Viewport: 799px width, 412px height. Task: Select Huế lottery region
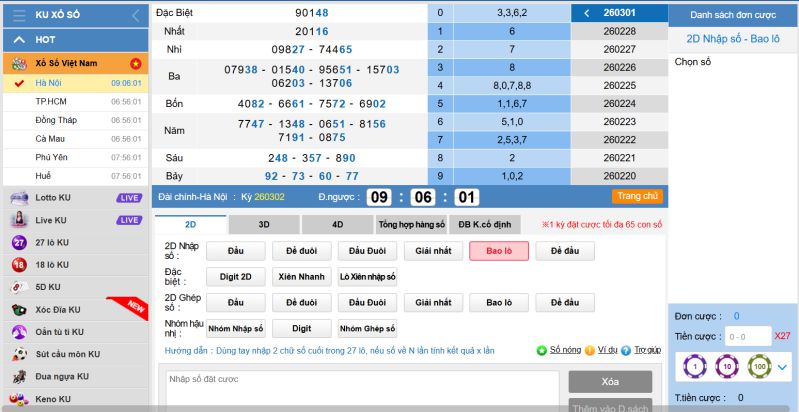click(76, 176)
